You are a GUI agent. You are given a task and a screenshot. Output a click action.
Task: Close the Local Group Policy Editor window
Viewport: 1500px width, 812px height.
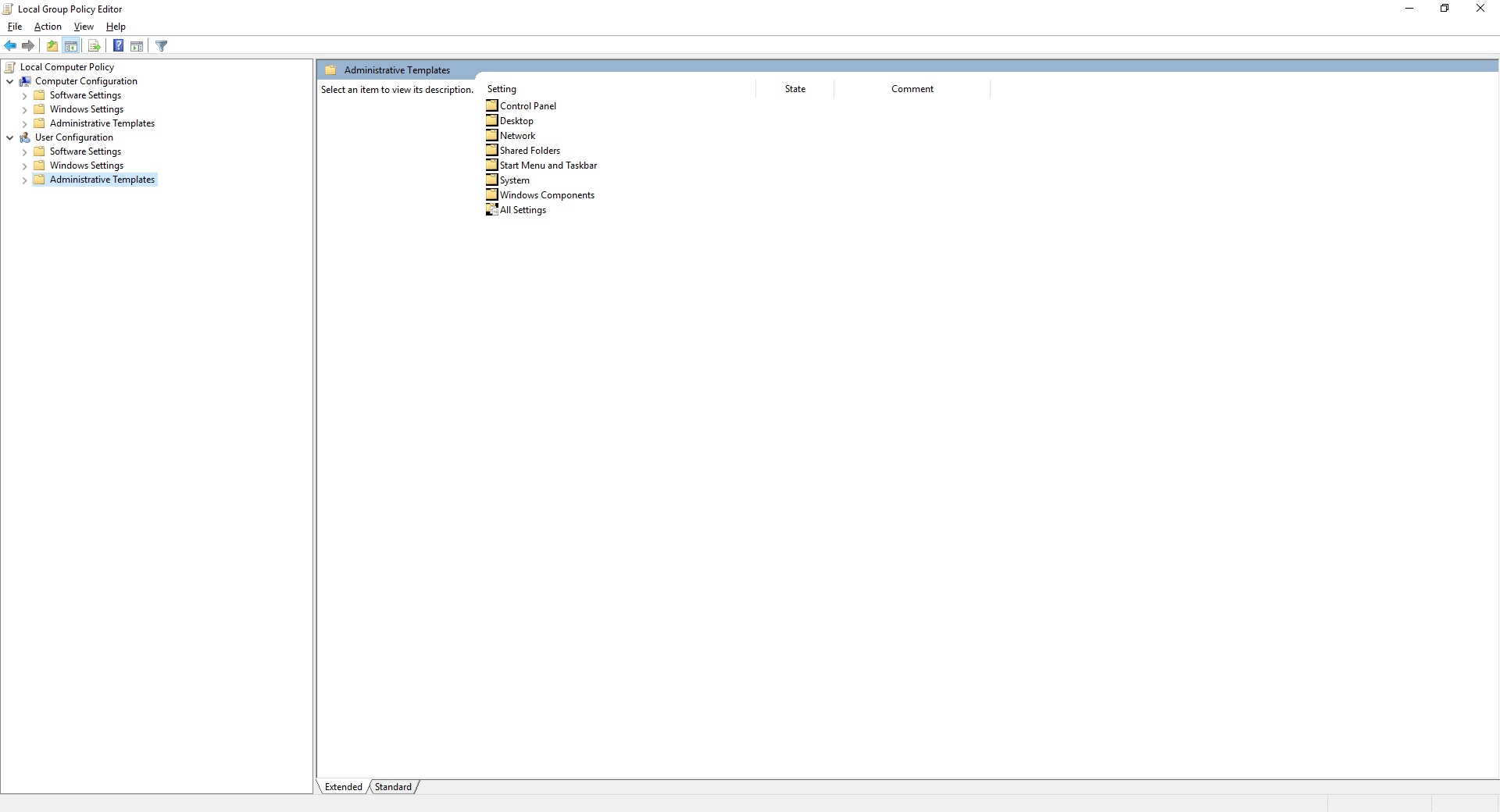(x=1480, y=9)
